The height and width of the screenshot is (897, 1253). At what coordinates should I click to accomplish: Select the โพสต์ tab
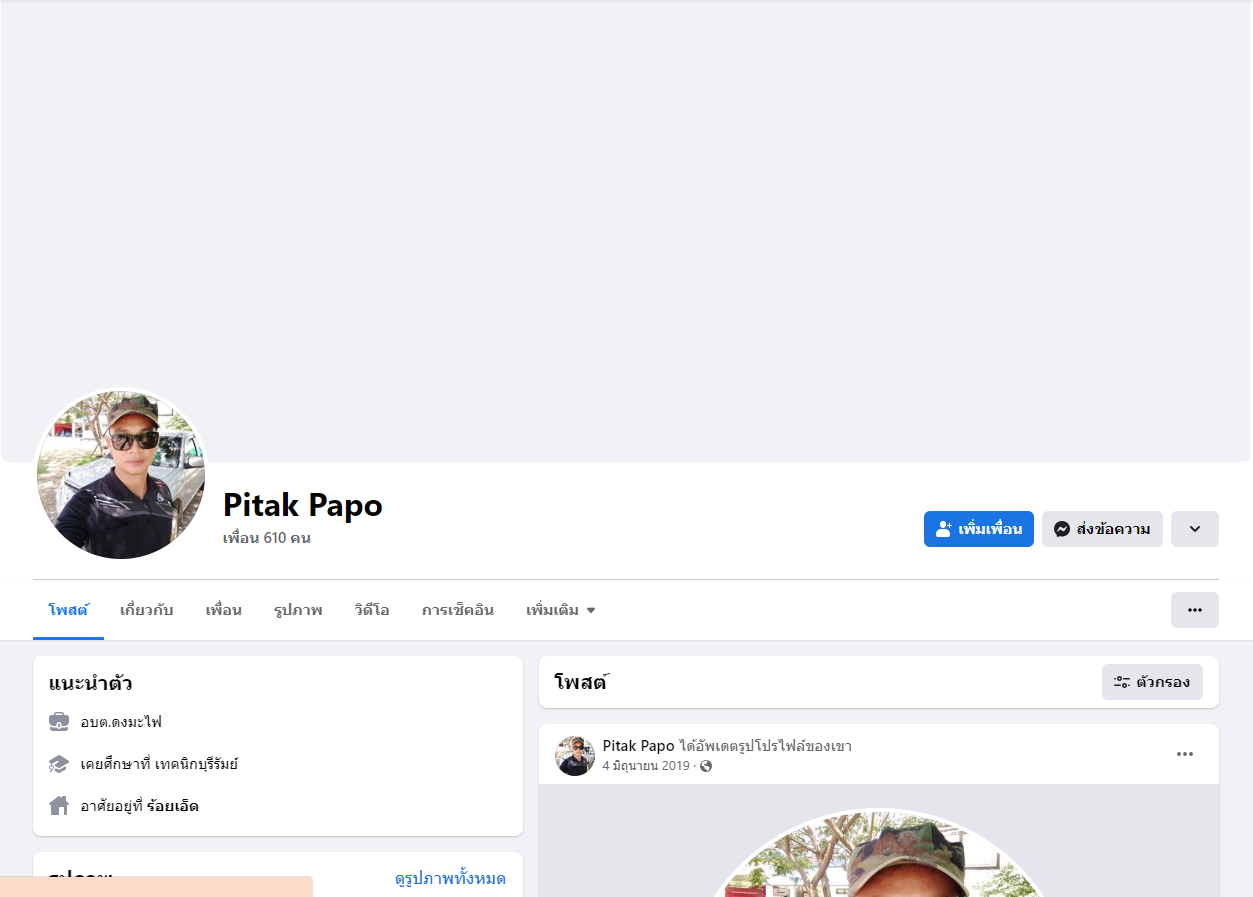[68, 610]
